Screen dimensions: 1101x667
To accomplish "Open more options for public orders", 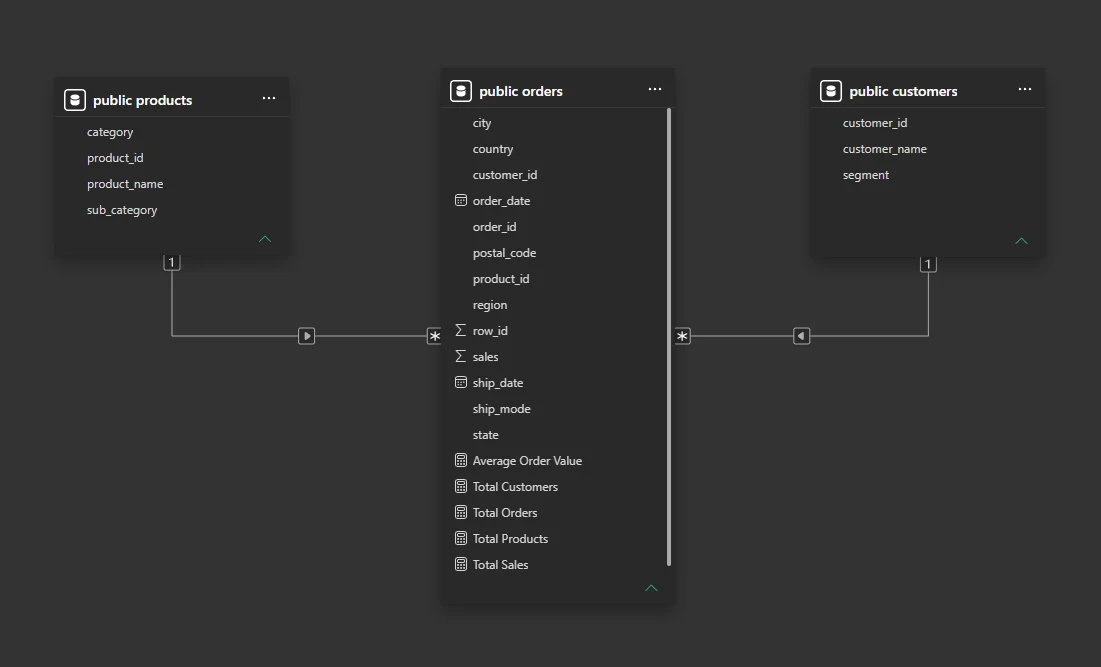I will point(655,89).
